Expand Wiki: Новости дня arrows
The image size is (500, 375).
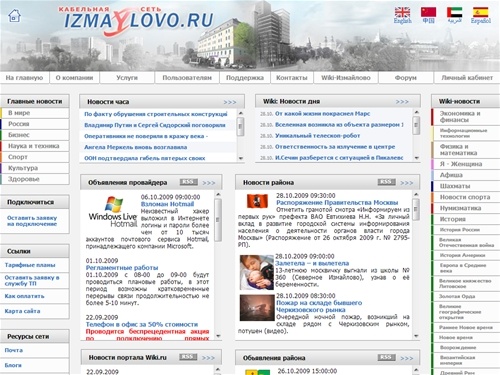tap(402, 102)
